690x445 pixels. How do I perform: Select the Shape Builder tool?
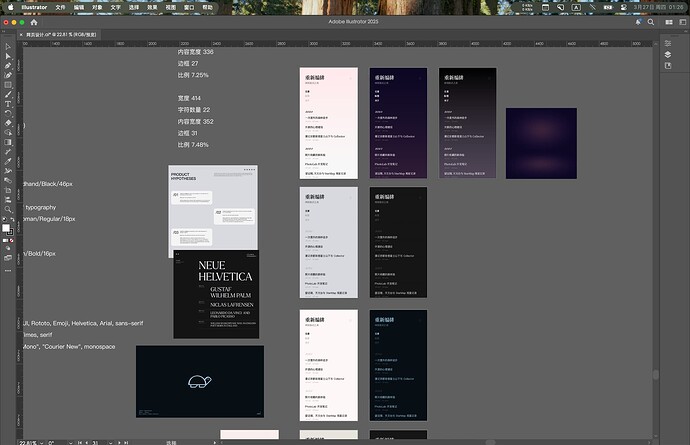click(8, 132)
